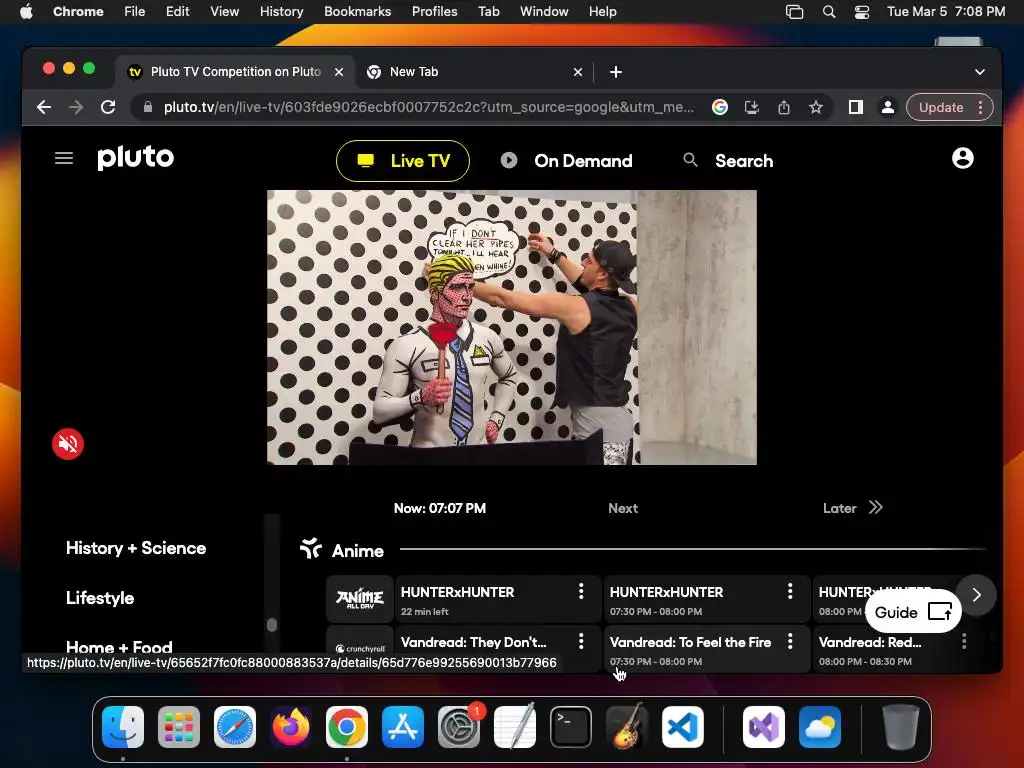
Task: Select the Anime All Day channel logo
Action: pyautogui.click(x=360, y=598)
